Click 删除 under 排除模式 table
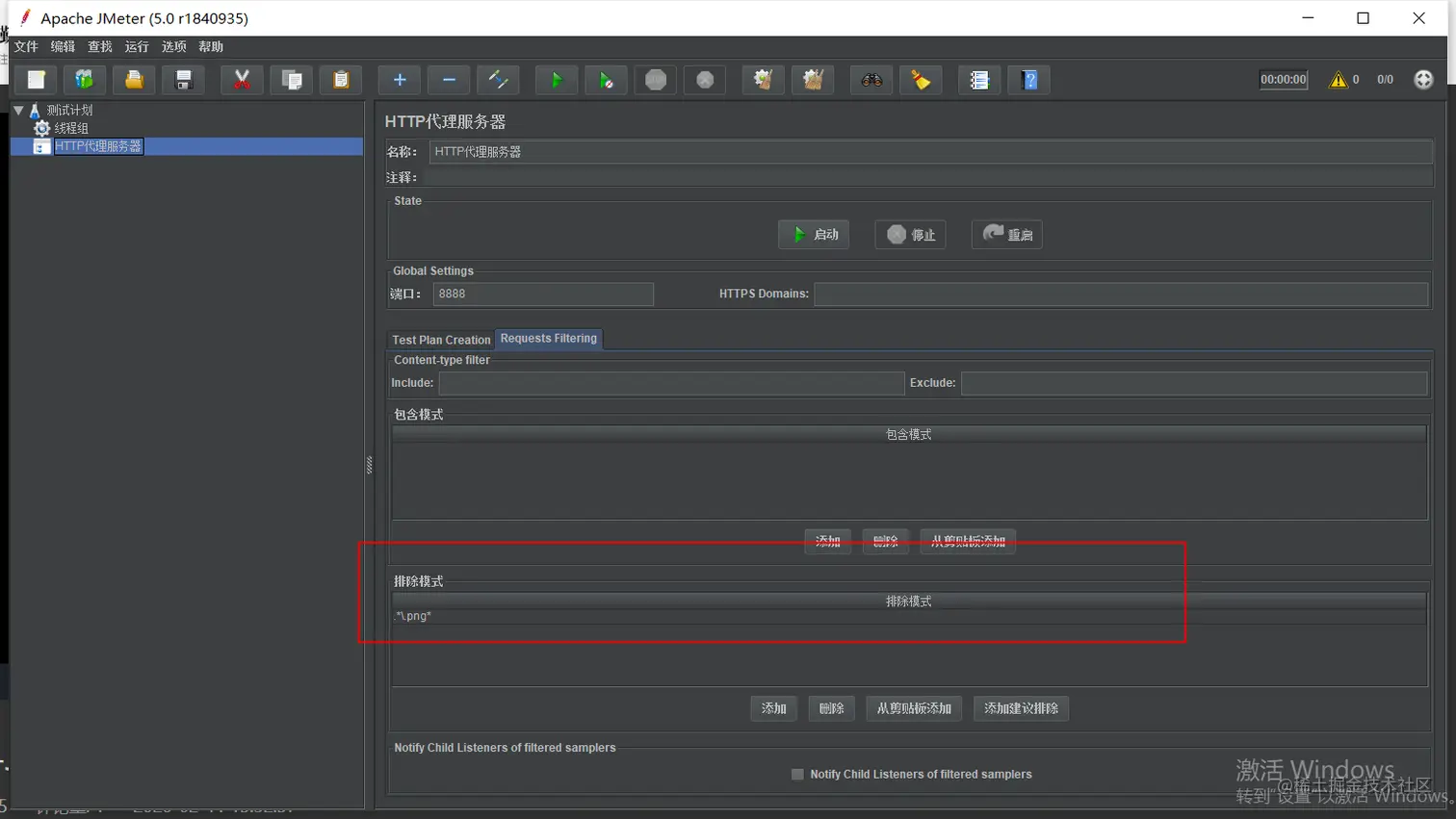 tap(832, 708)
